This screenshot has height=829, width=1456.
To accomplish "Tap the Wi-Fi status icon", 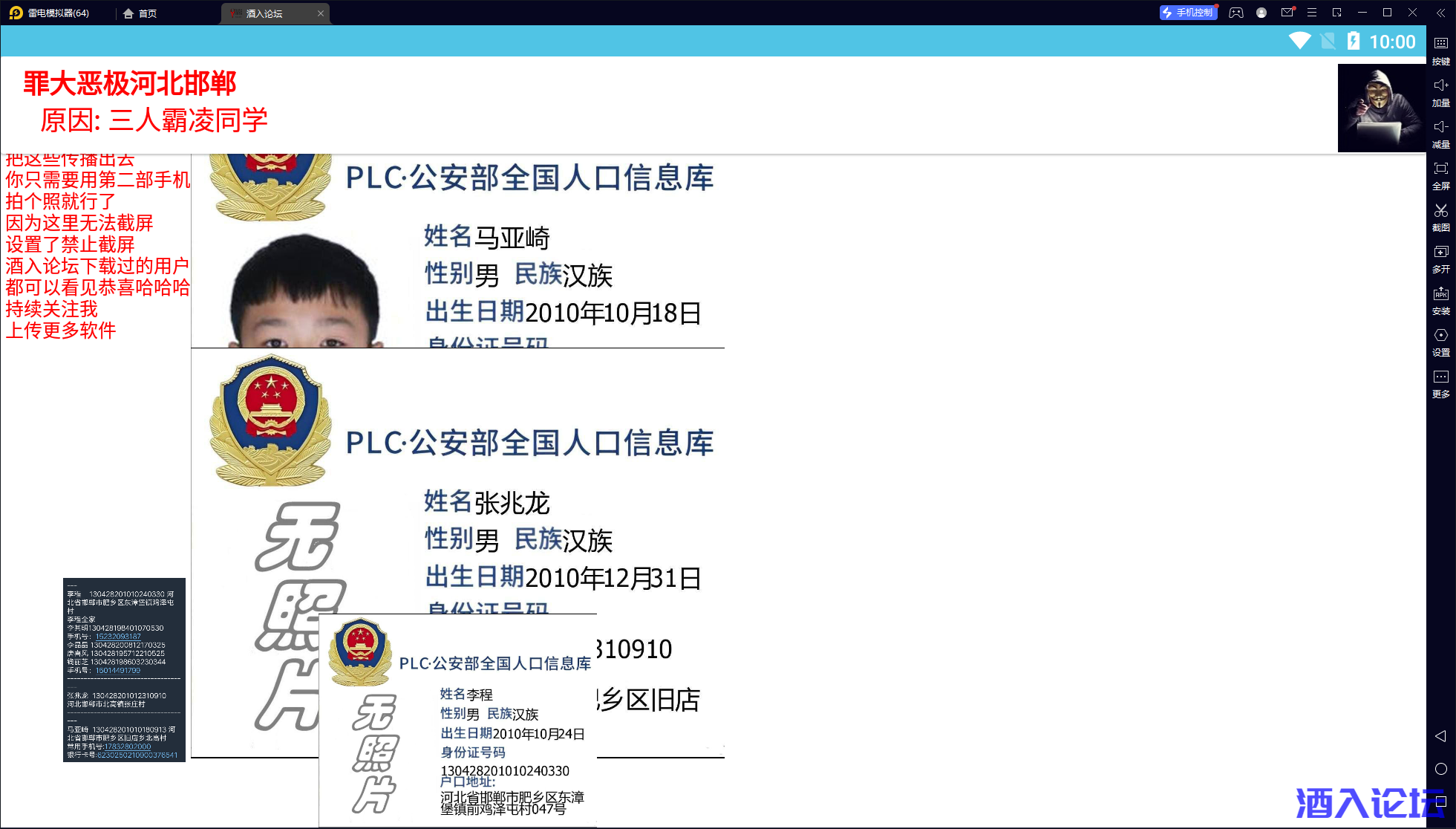I will pos(1300,41).
